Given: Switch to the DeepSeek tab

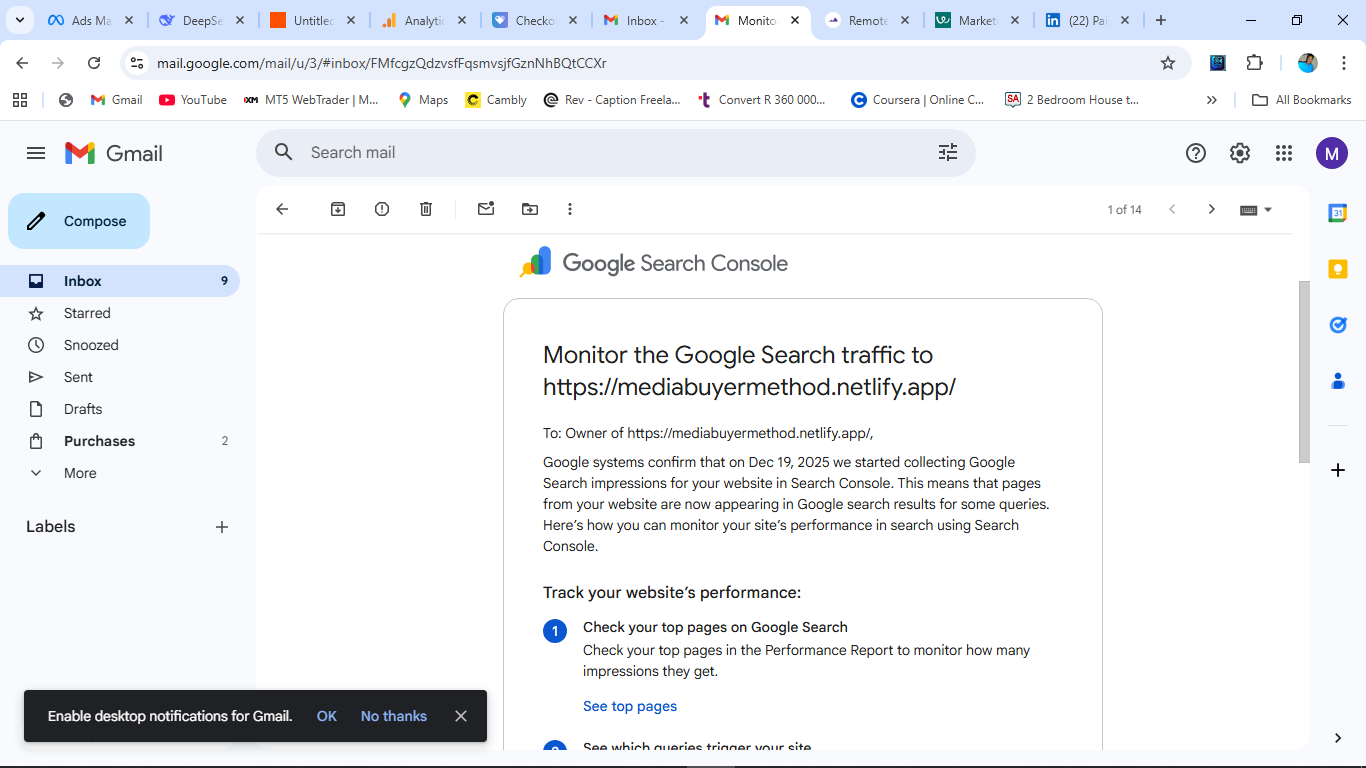Looking at the screenshot, I should pyautogui.click(x=201, y=20).
